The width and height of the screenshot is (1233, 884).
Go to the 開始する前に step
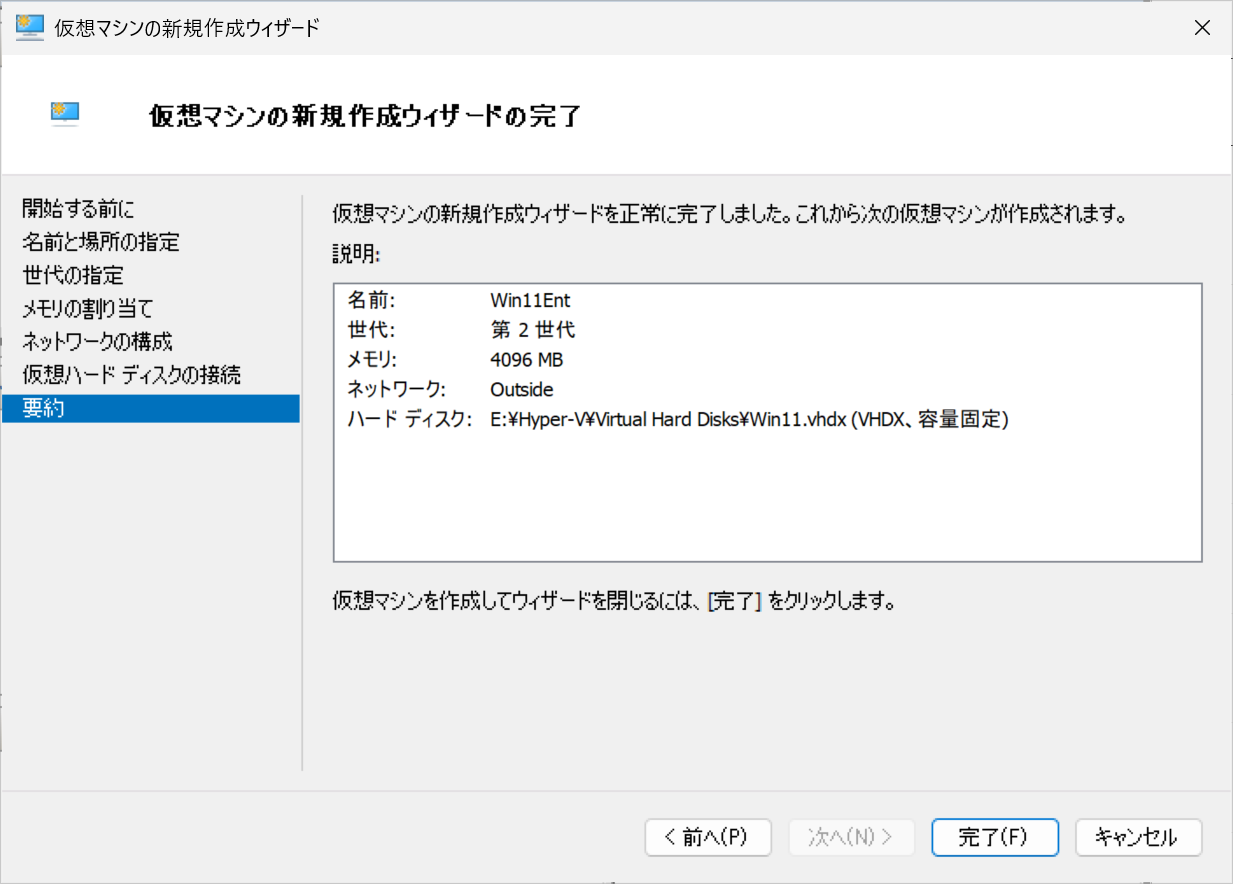point(78,209)
